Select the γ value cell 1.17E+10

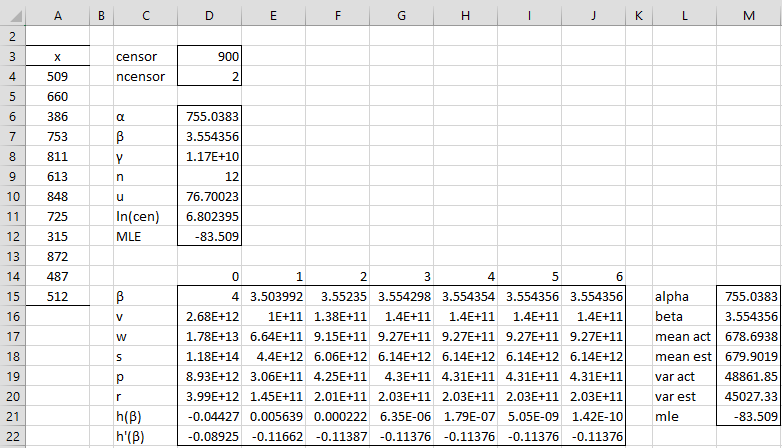(x=209, y=156)
